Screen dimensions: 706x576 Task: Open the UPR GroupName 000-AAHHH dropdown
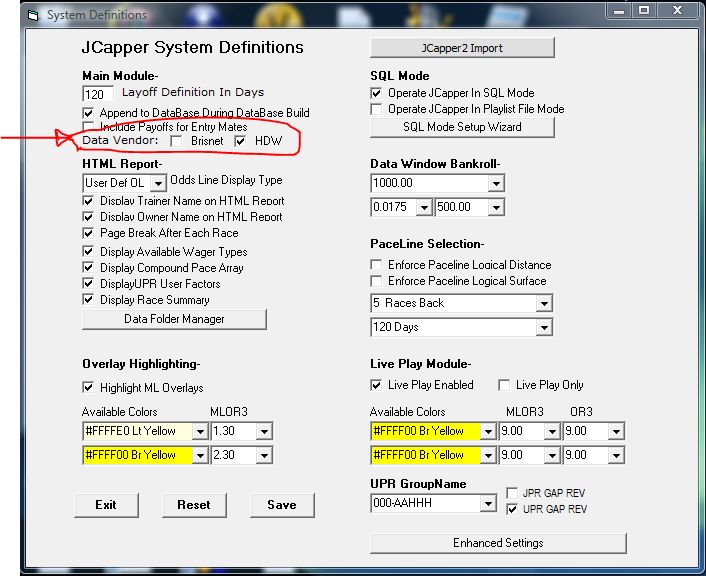(x=488, y=503)
